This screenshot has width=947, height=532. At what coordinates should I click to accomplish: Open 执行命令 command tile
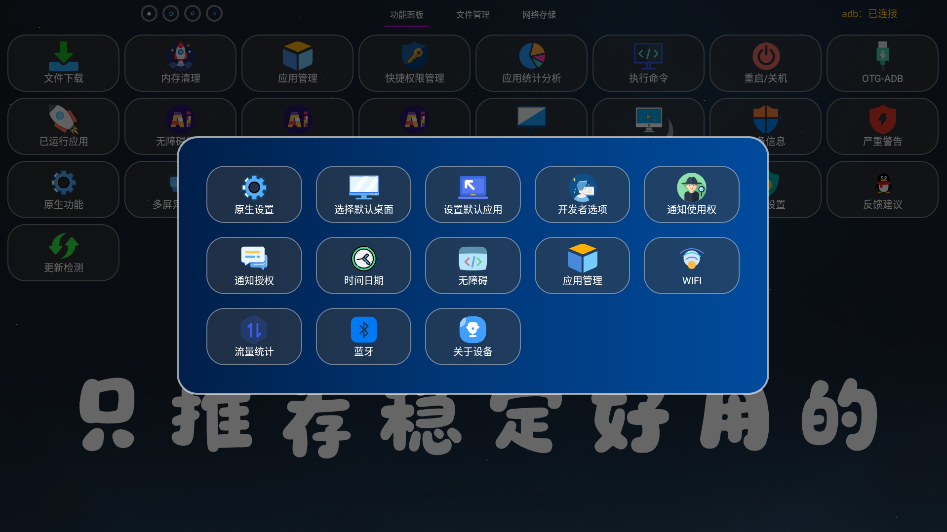pos(649,63)
